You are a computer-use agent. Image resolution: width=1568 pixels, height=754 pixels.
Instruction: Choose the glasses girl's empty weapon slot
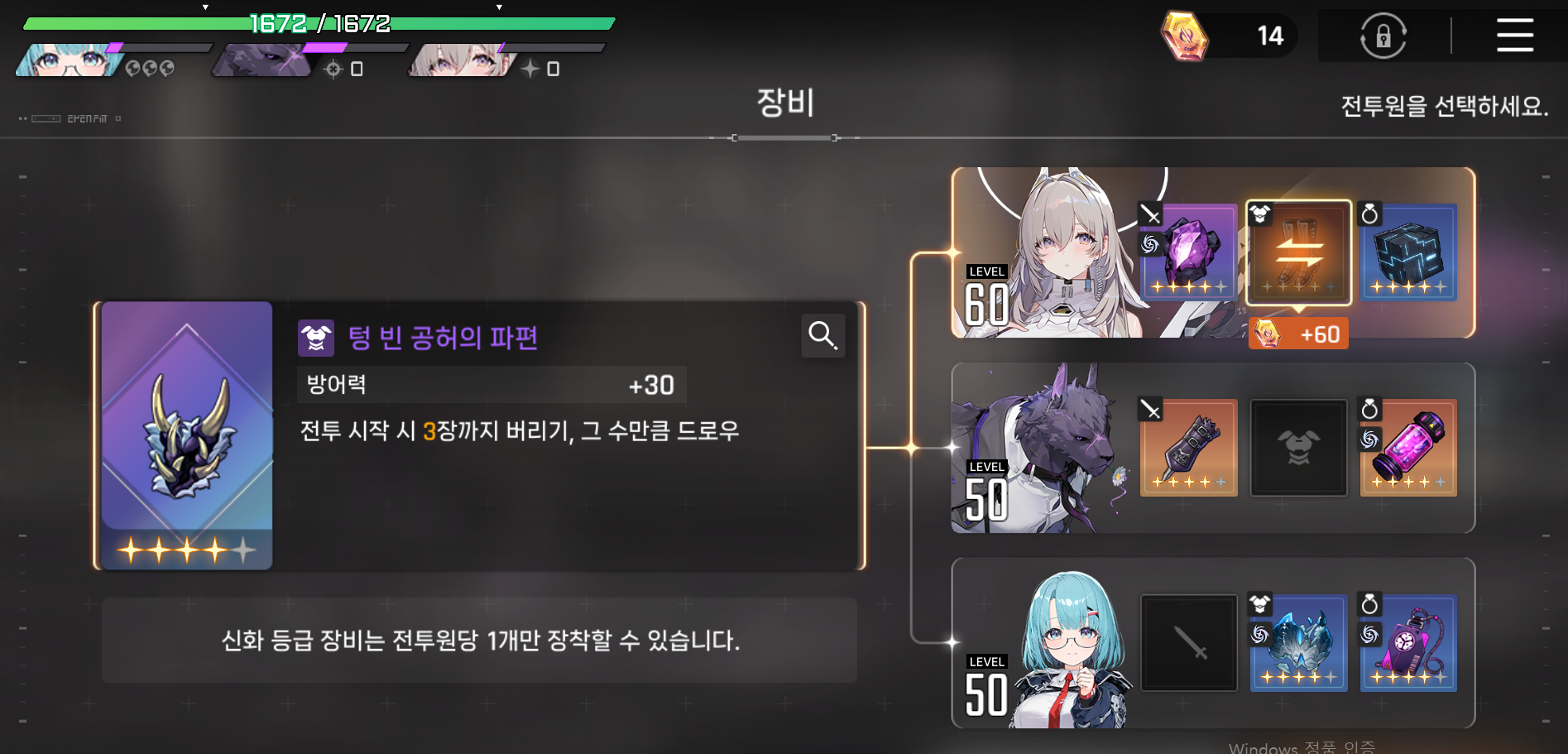tap(1189, 643)
